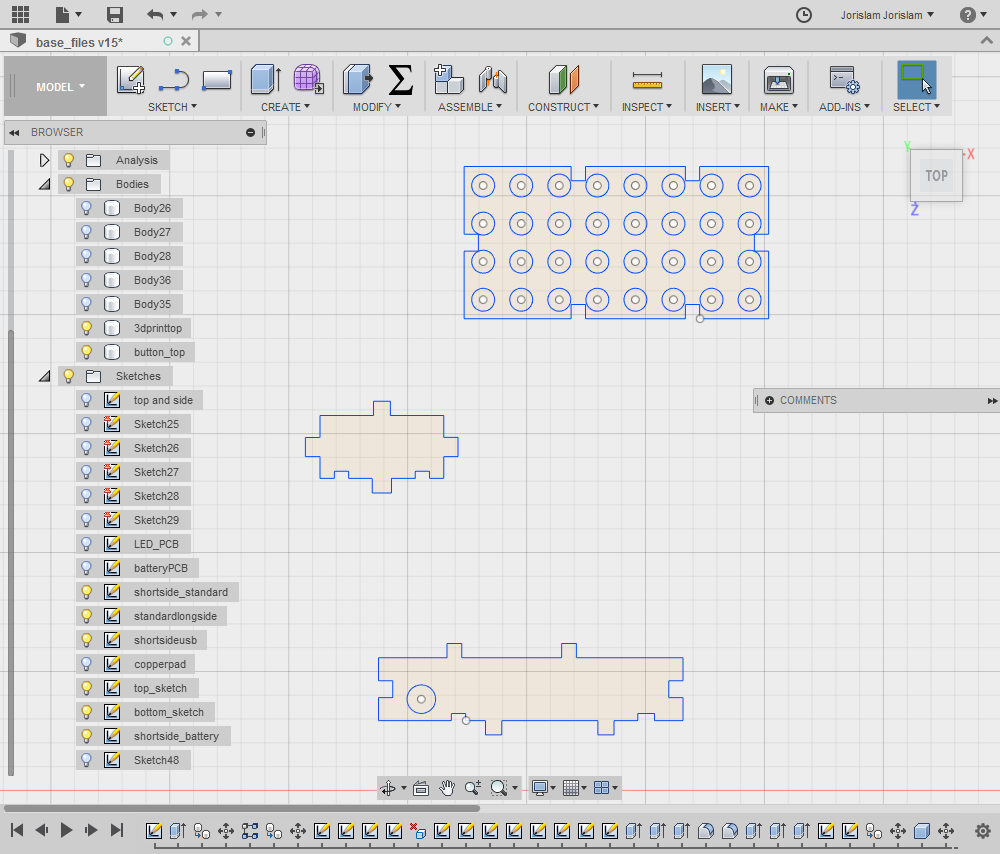Click the TOP face of view cube

click(936, 175)
